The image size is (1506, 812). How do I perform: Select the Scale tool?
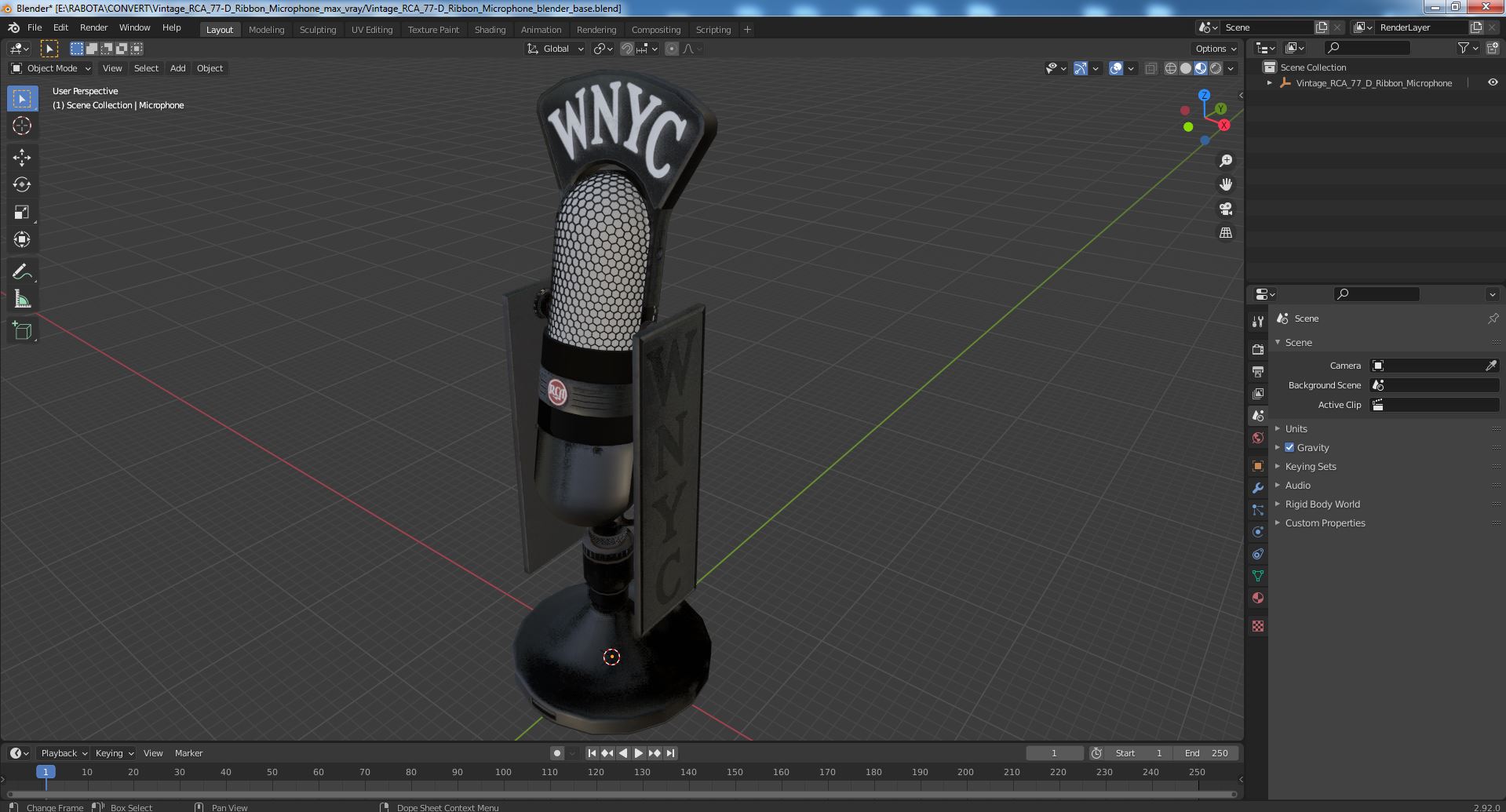(22, 212)
